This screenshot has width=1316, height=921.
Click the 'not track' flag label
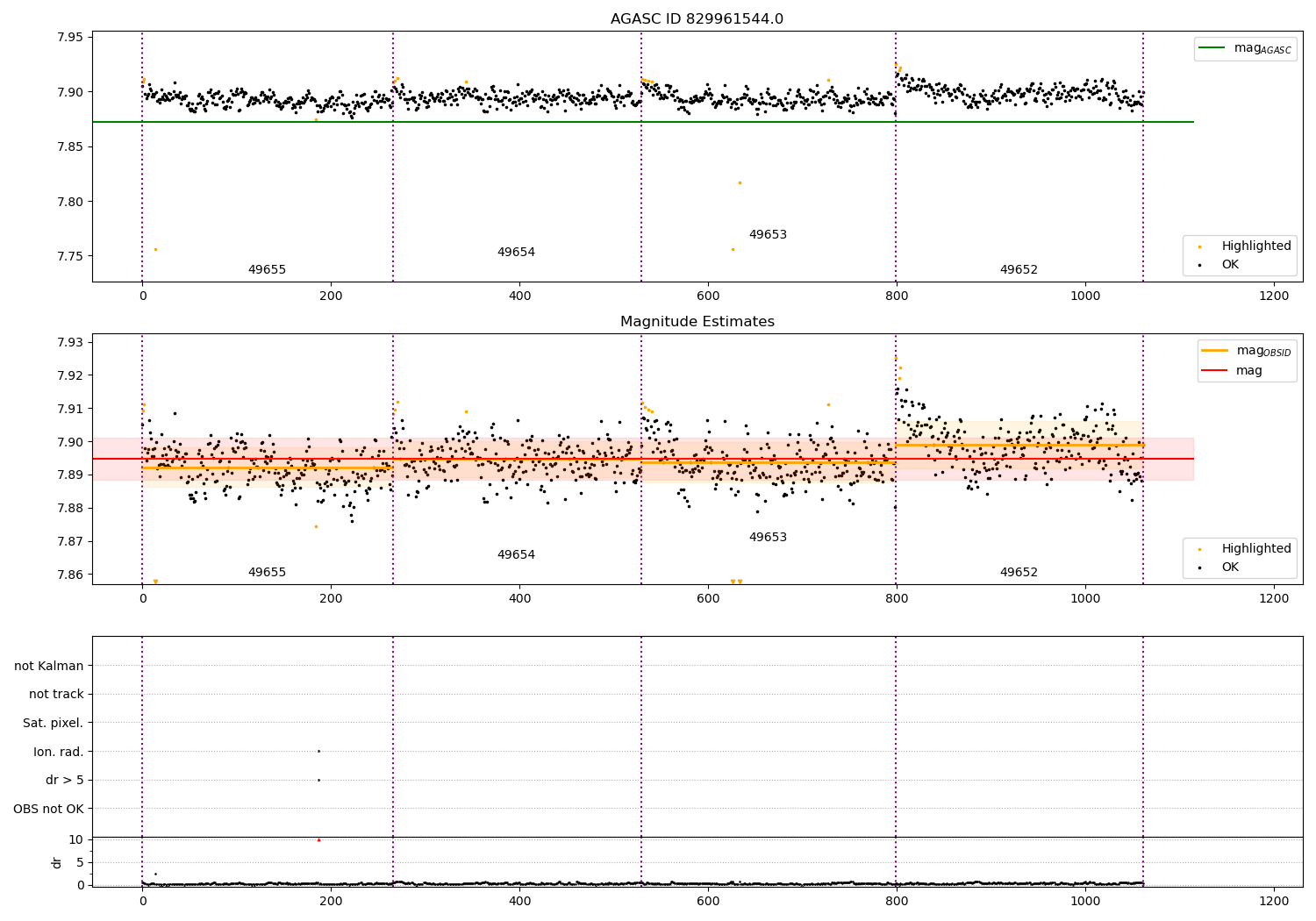(x=56, y=695)
